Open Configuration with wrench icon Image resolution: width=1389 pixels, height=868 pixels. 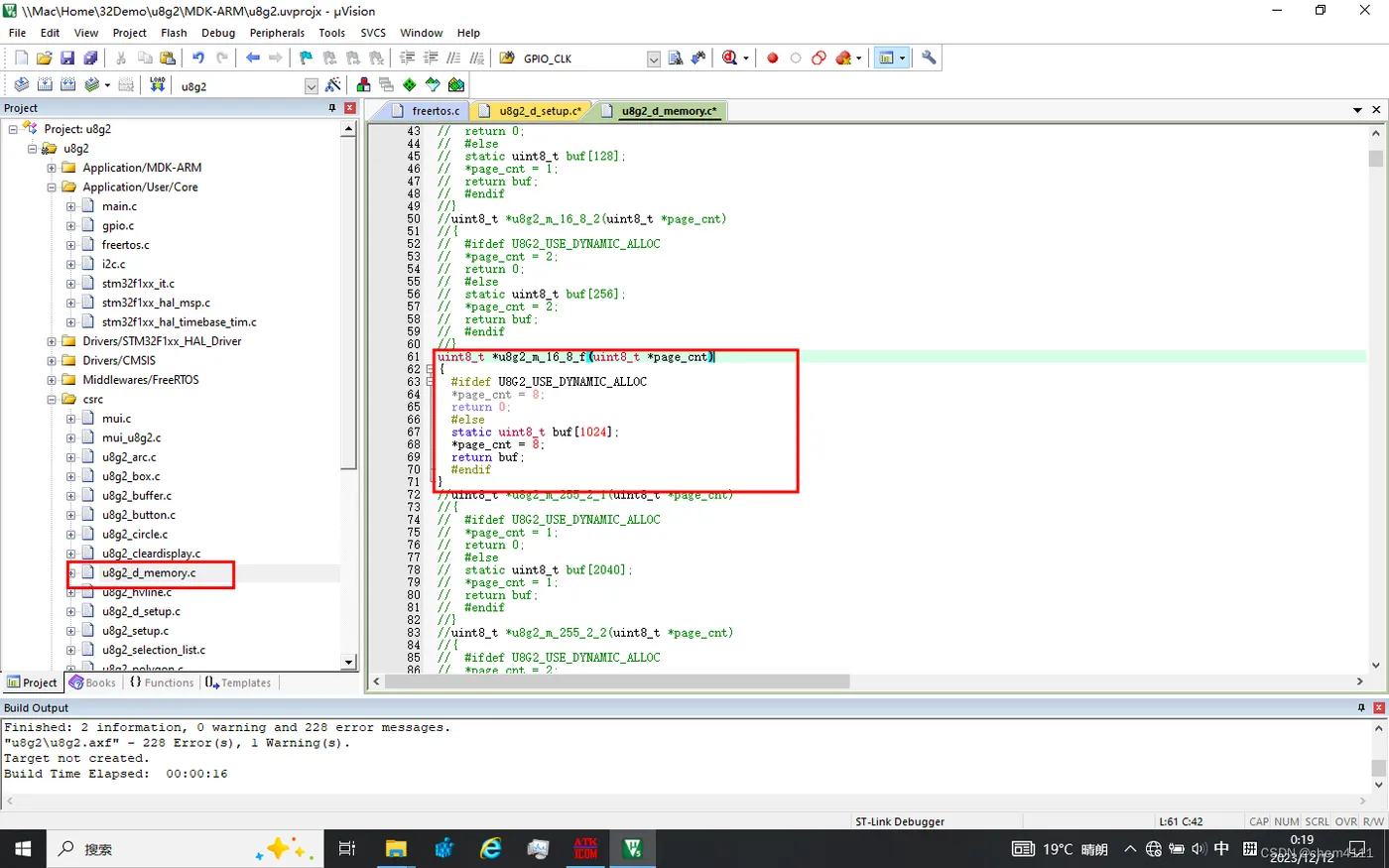pos(929,59)
